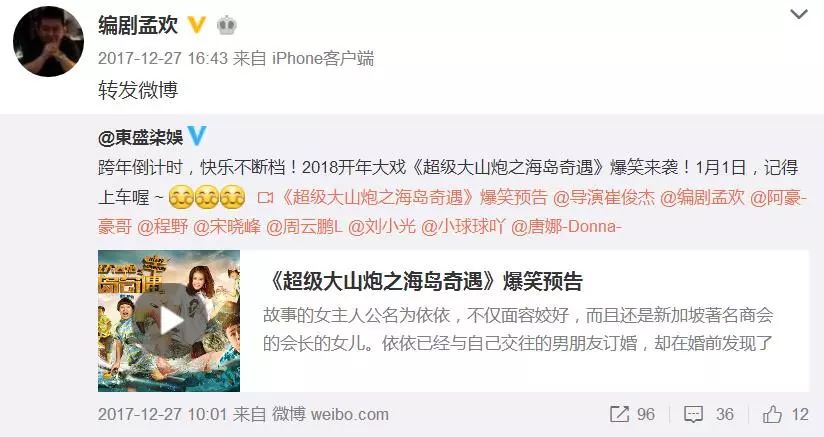
Task: Click the 2017-12-27 16:43 timestamp
Action: [x=163, y=58]
